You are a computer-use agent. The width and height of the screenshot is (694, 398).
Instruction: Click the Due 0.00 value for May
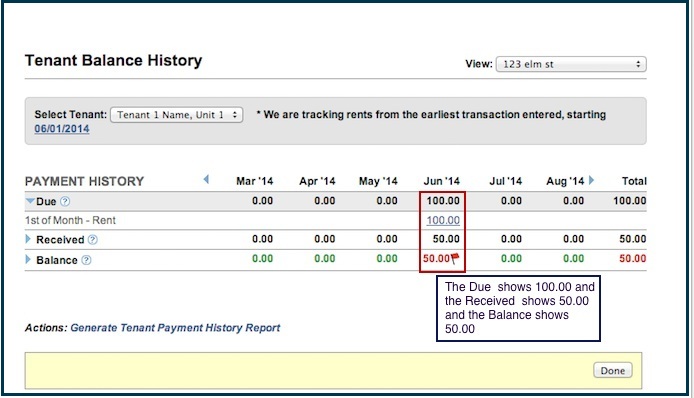coord(387,201)
